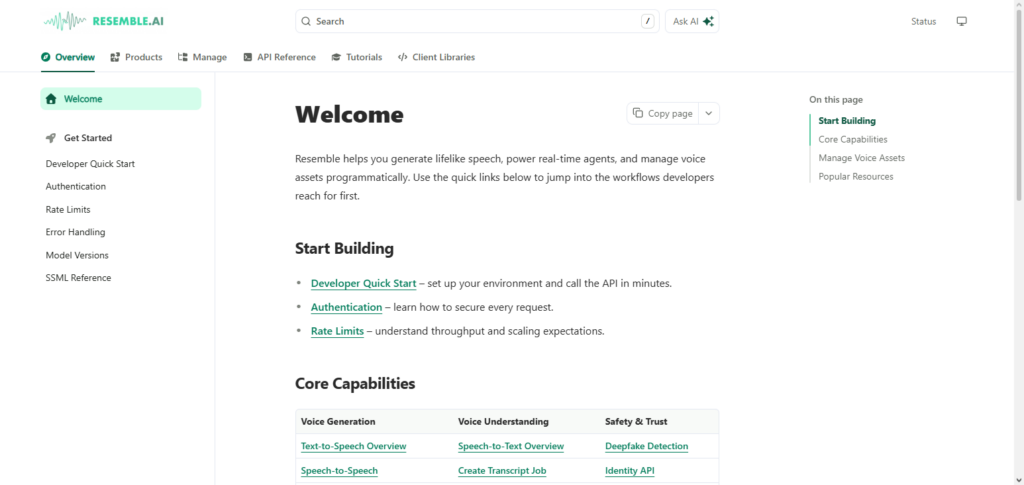1024x485 pixels.
Task: Click the Tutorials graduation cap icon
Action: tap(336, 57)
